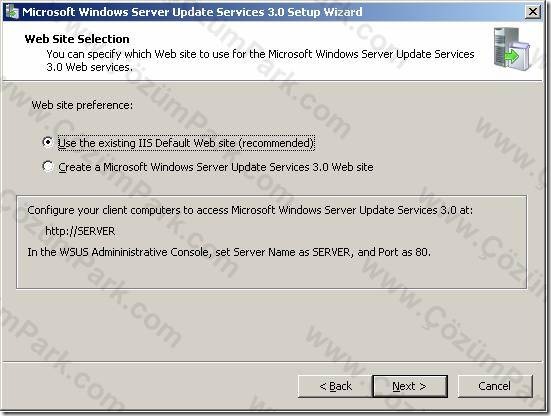551x416 pixels.
Task: Click the Web Site Selection heading
Action: click(77, 39)
